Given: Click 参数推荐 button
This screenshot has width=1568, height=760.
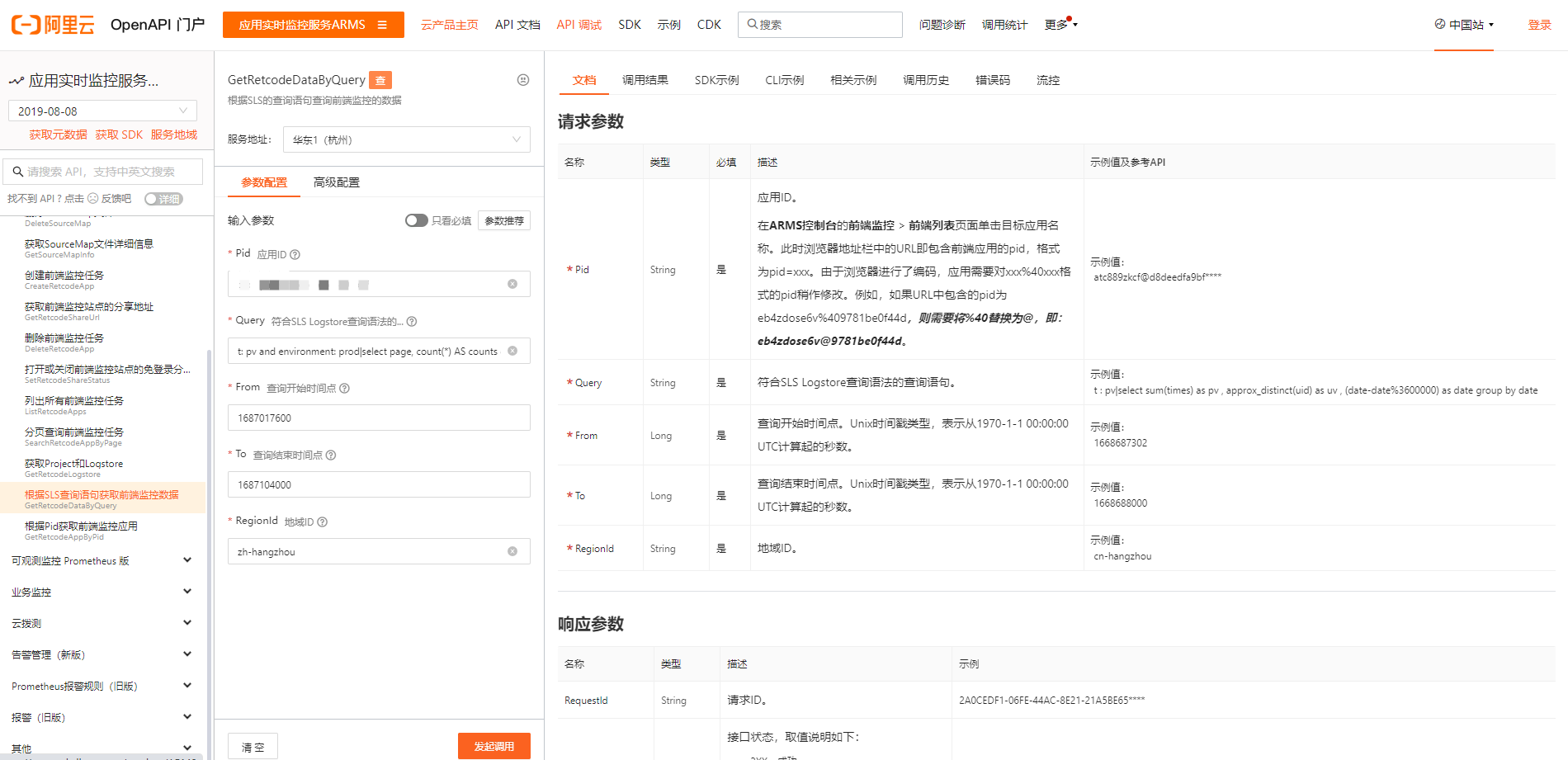Looking at the screenshot, I should 504,220.
